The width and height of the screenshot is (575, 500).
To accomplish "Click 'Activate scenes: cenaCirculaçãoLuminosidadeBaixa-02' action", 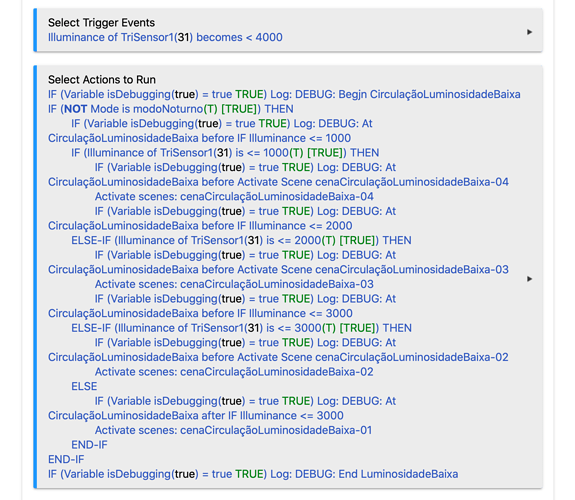I will coord(234,372).
